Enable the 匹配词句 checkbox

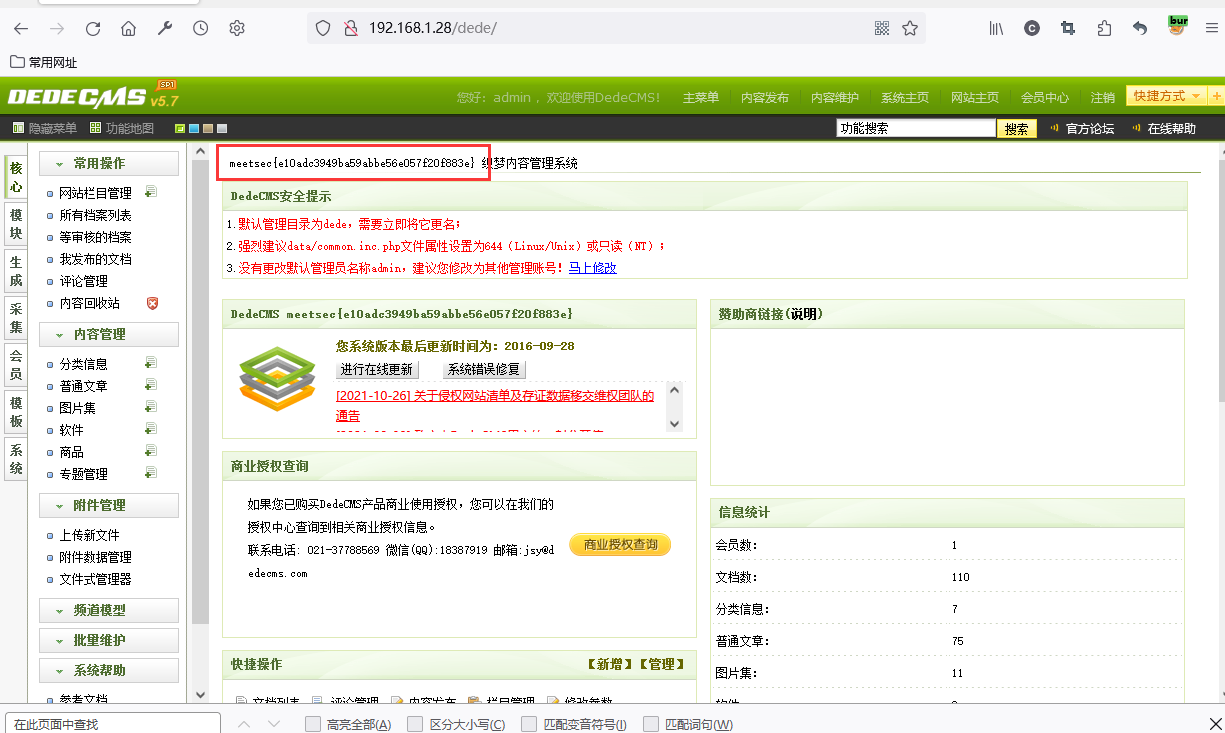[x=652, y=724]
